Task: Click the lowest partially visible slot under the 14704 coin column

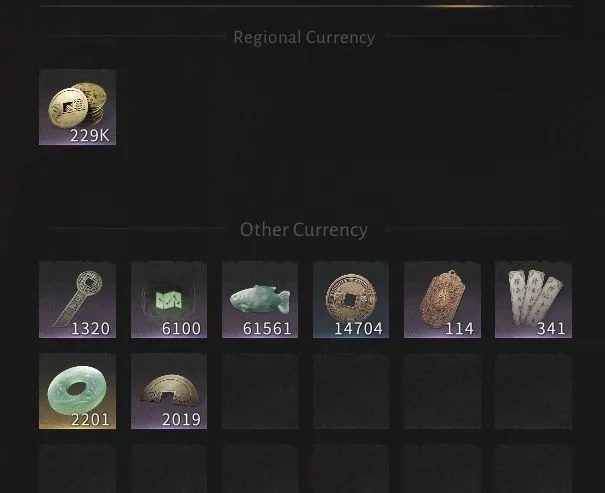Action: [351, 469]
